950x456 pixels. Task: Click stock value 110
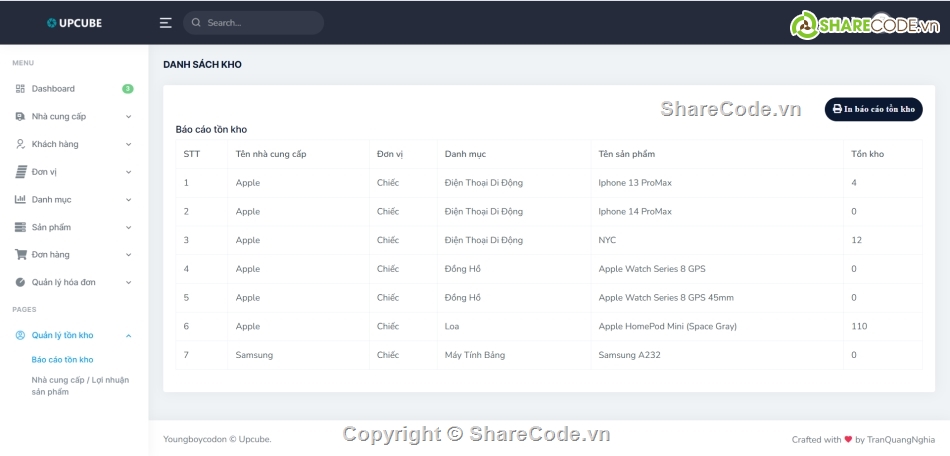[859, 326]
